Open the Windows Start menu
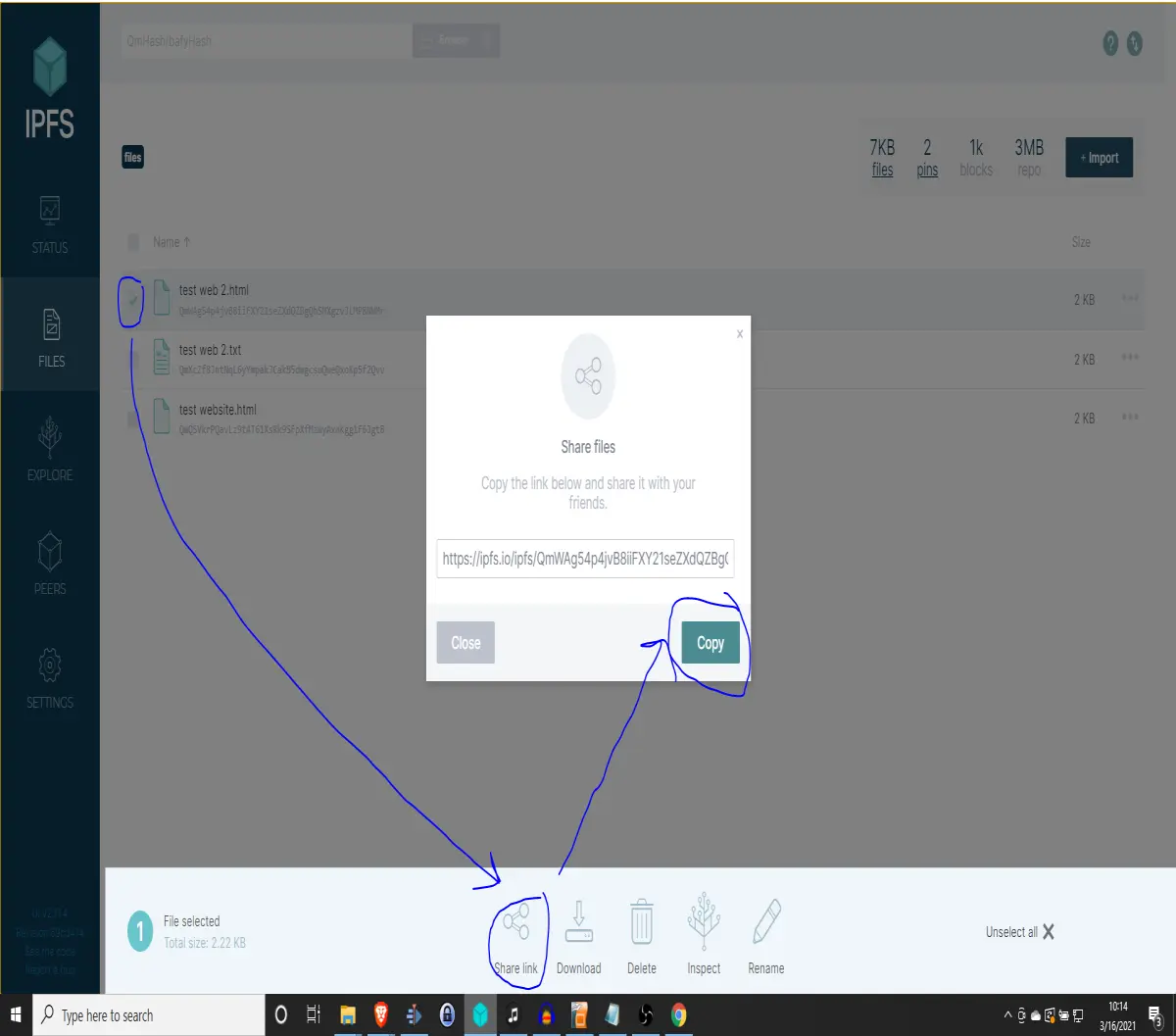This screenshot has width=1176, height=1036. pyautogui.click(x=17, y=1015)
